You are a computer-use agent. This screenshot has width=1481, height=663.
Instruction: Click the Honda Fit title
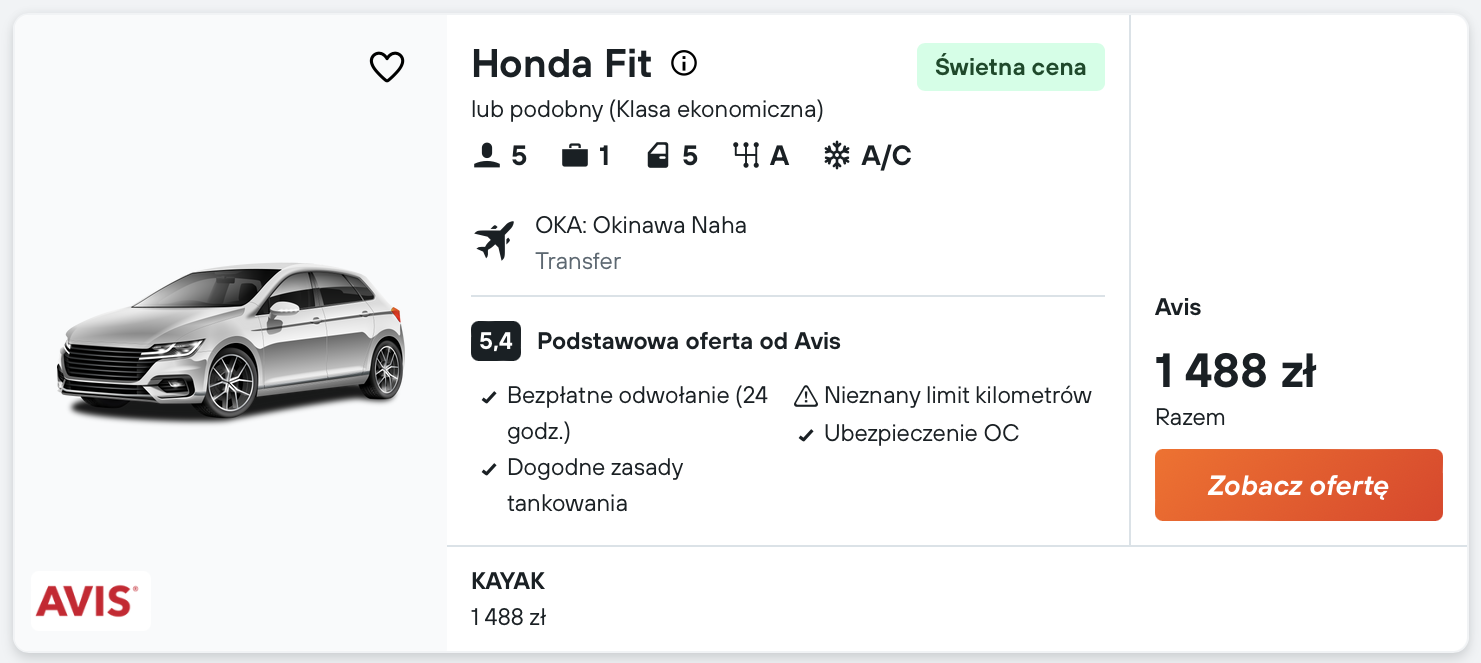(561, 64)
